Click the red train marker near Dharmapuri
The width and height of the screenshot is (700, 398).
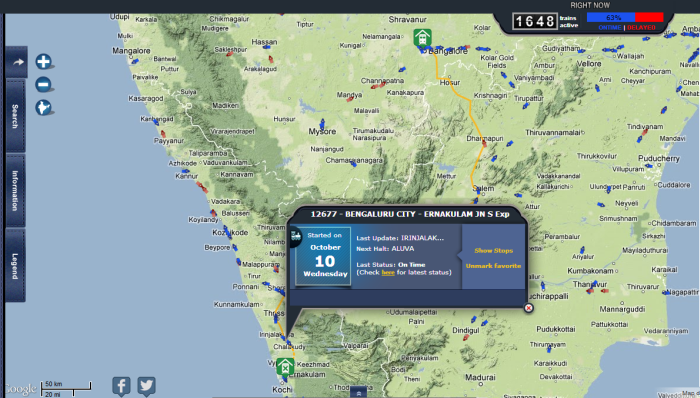click(x=484, y=143)
